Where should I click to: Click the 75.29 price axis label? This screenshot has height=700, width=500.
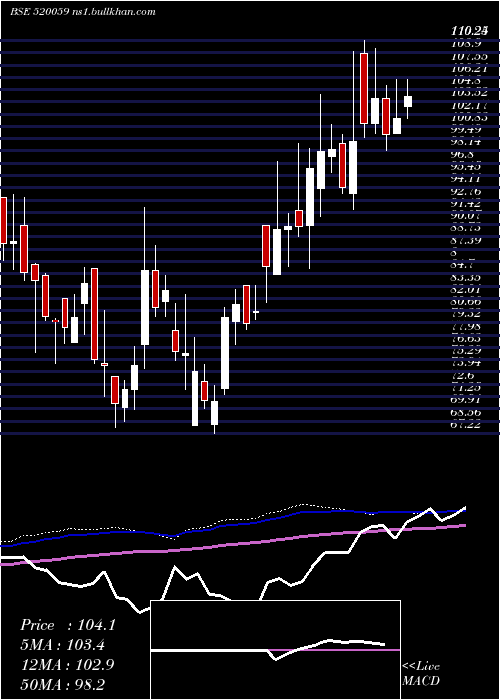468,351
